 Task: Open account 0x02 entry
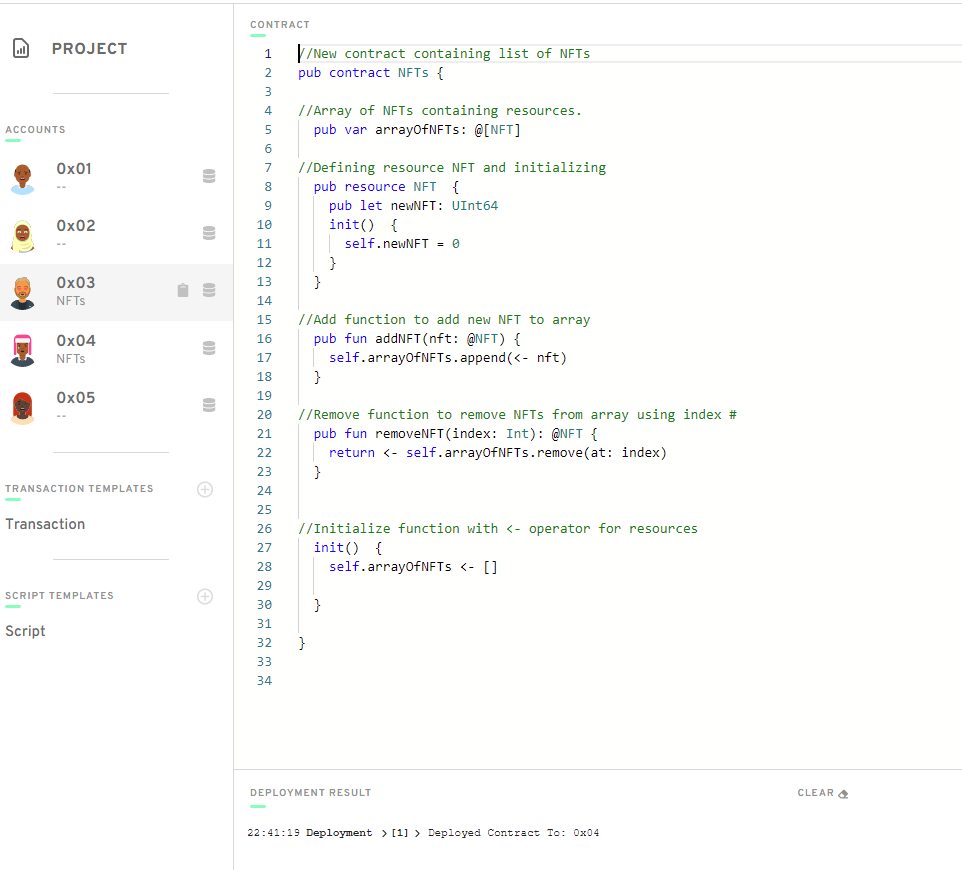click(117, 235)
